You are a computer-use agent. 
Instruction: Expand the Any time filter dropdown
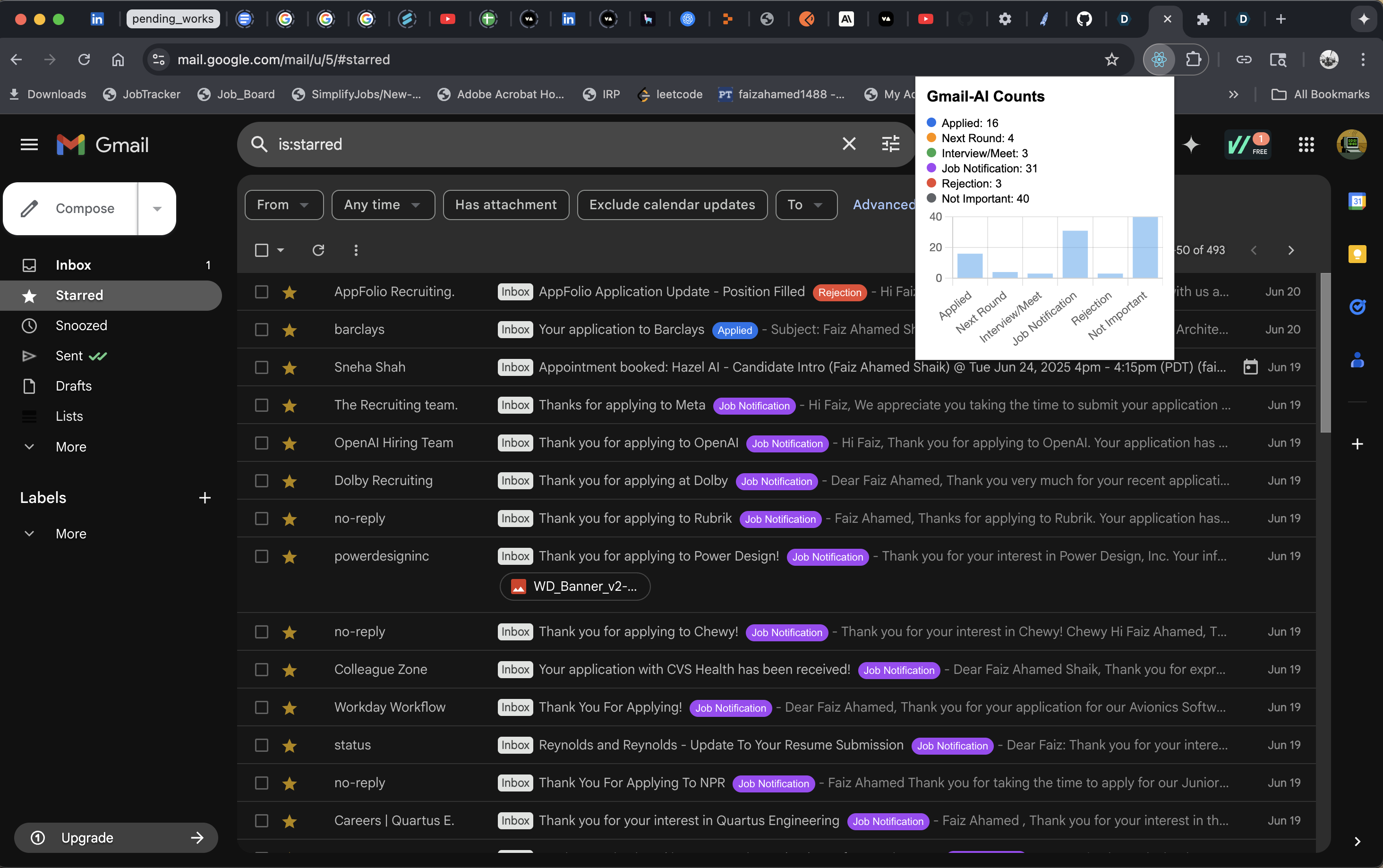click(x=382, y=205)
